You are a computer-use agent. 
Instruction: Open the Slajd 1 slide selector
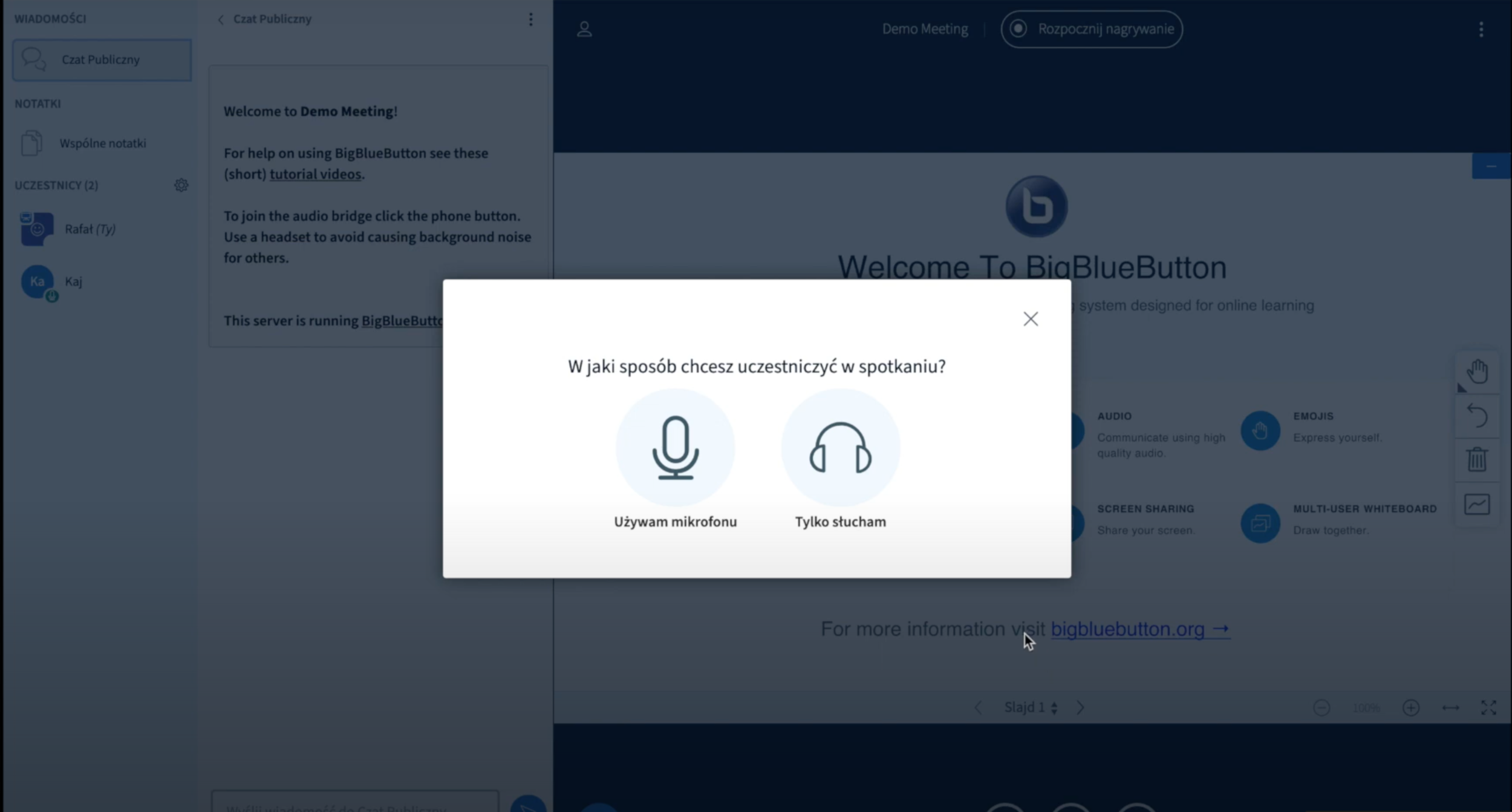point(1031,707)
